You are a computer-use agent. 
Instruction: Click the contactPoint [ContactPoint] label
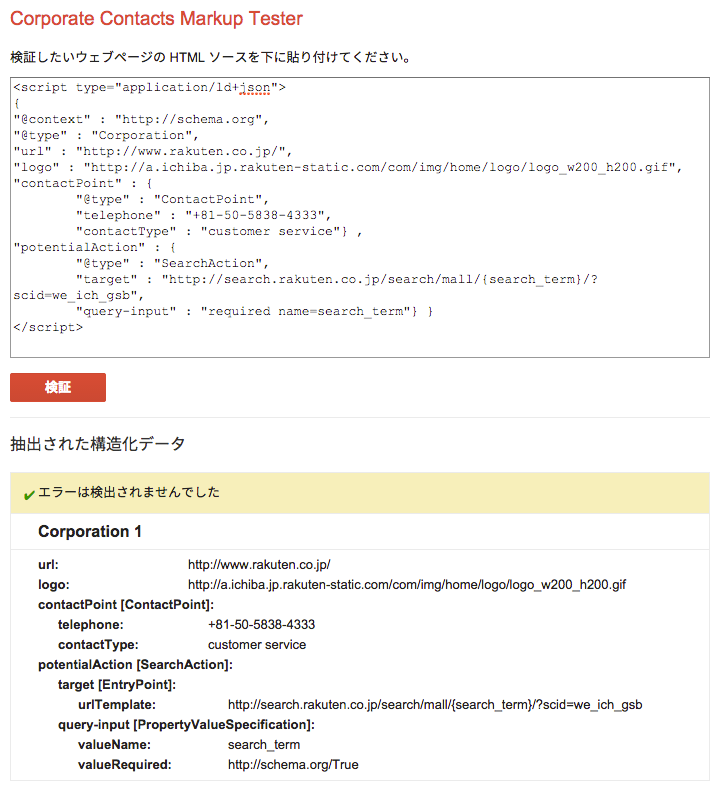pyautogui.click(x=126, y=604)
